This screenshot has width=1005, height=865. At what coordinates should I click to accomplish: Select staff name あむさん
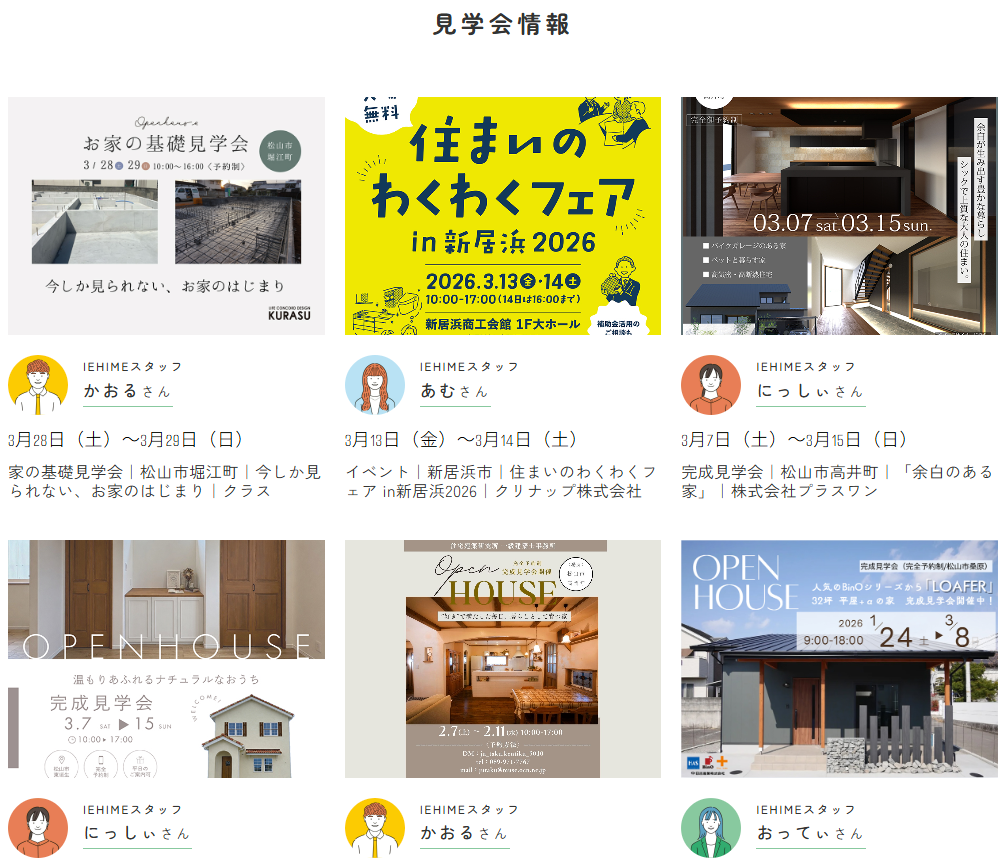pyautogui.click(x=454, y=391)
